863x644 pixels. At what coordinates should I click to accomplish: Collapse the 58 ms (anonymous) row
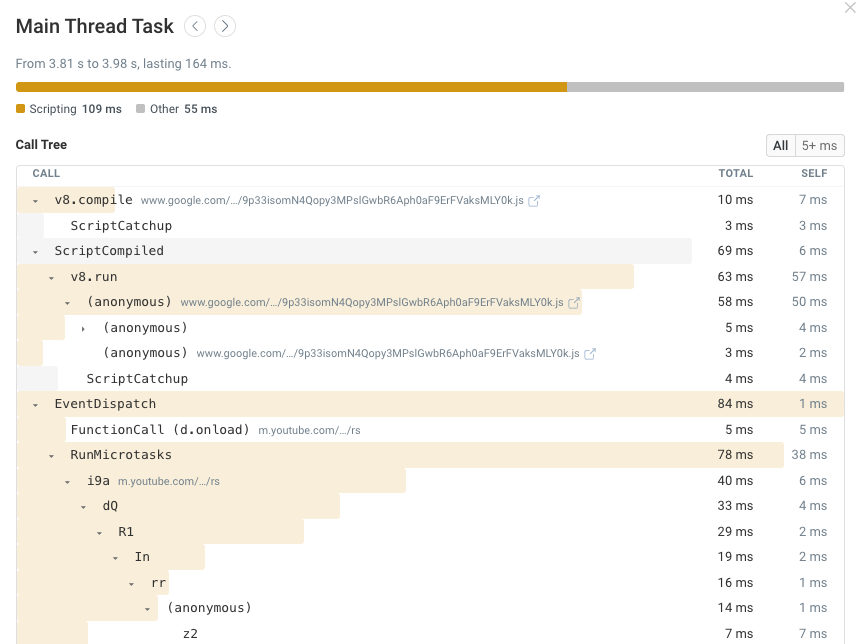pos(67,303)
